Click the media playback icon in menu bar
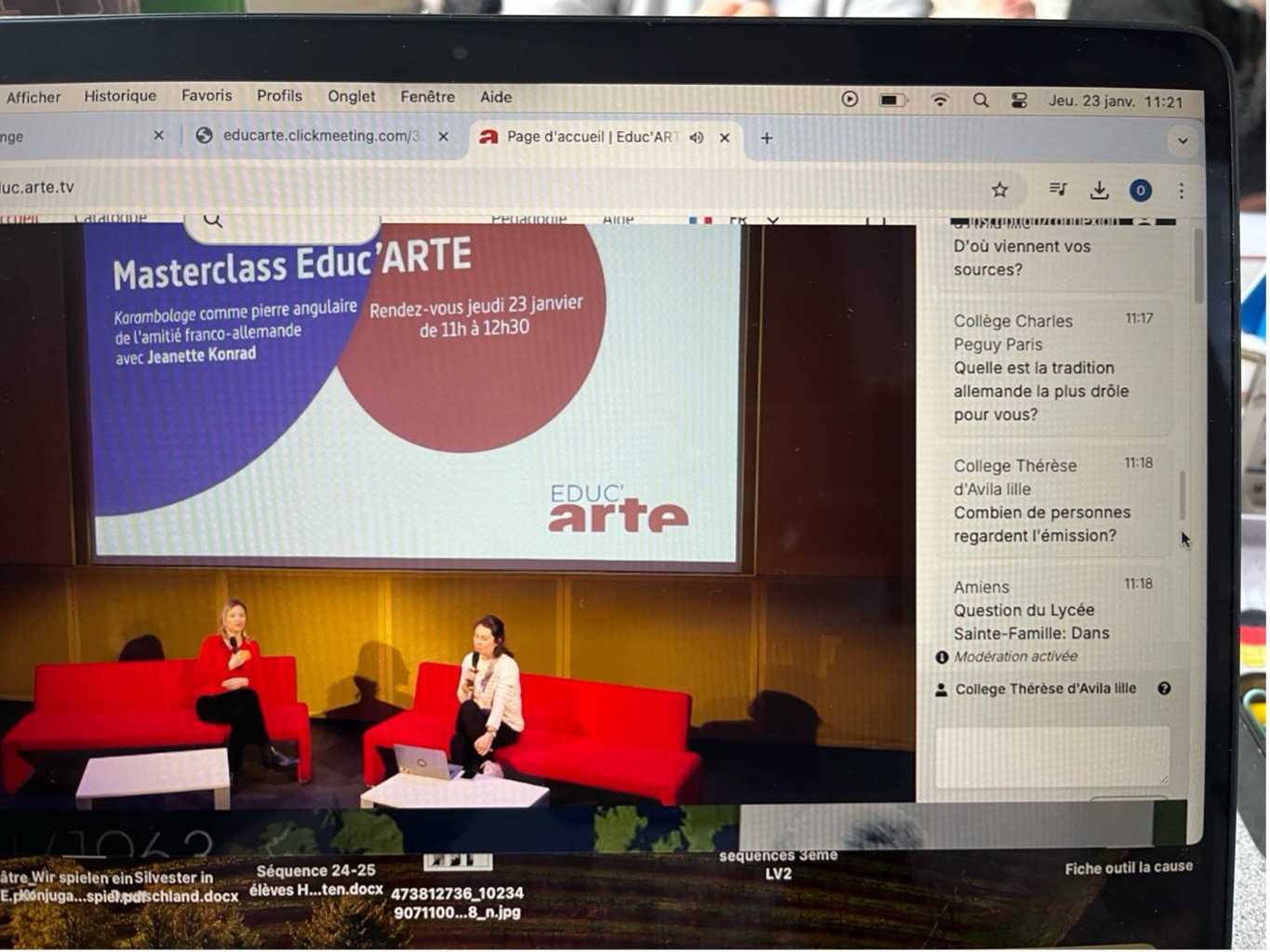Screen dimensions: 1270x952 (x=849, y=99)
